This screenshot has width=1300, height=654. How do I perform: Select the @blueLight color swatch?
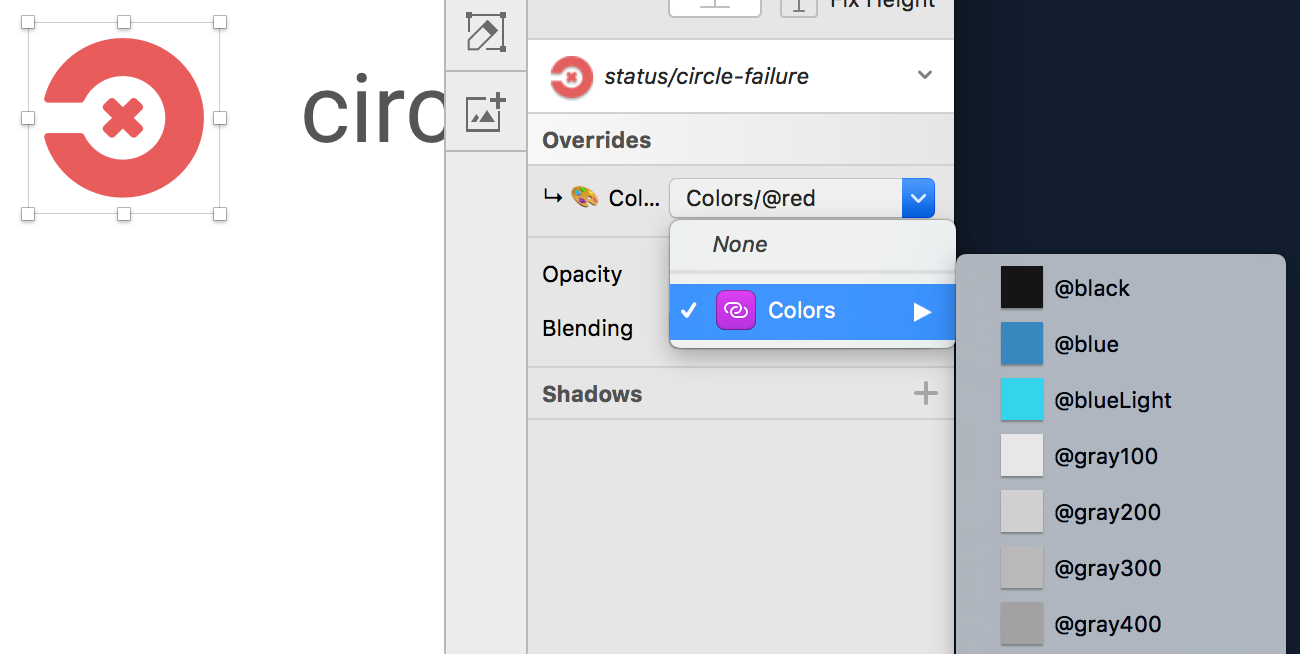(1020, 399)
